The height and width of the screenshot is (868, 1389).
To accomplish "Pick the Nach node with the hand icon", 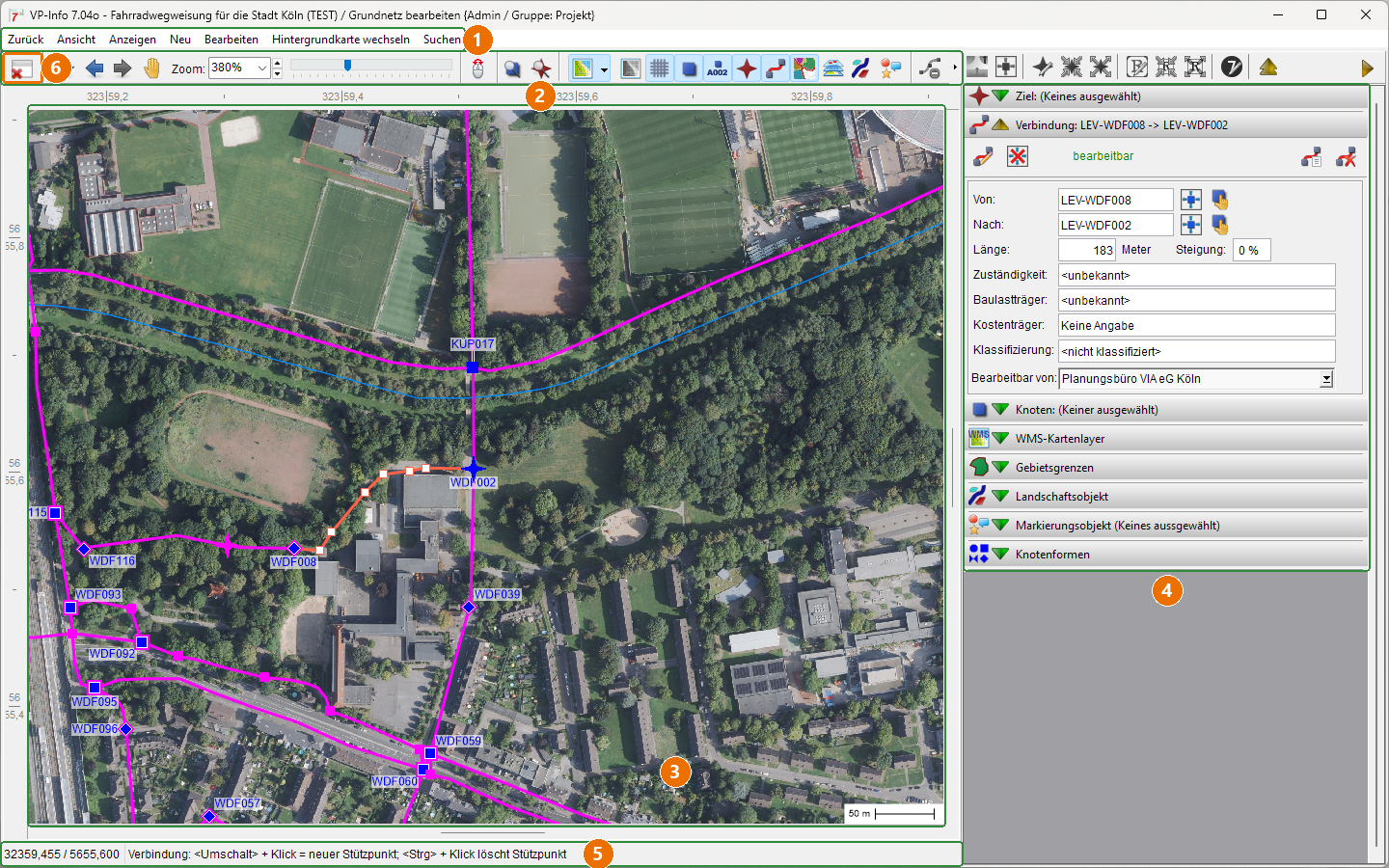I will point(1220,225).
